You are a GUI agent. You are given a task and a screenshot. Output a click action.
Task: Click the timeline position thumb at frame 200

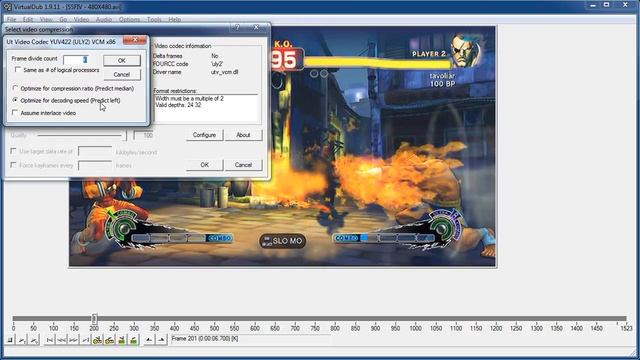pos(94,318)
